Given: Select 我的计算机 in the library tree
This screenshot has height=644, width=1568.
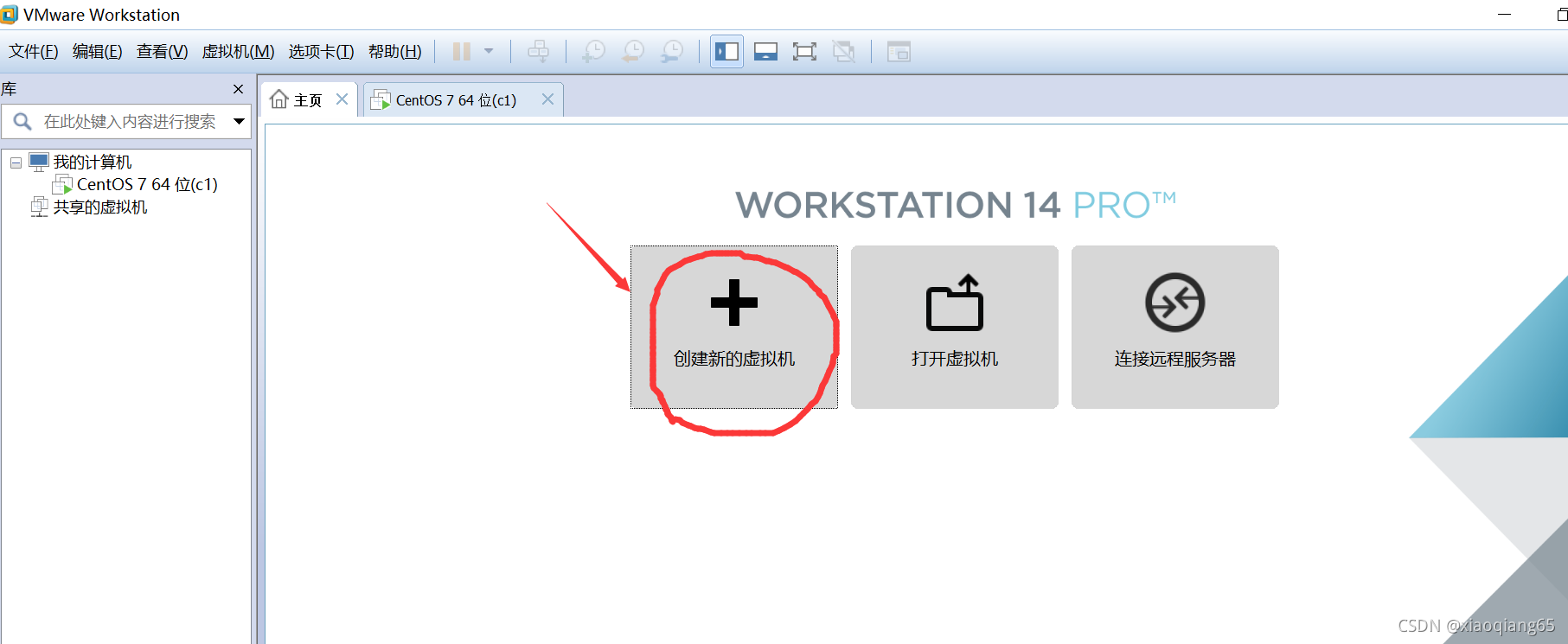Looking at the screenshot, I should point(92,162).
